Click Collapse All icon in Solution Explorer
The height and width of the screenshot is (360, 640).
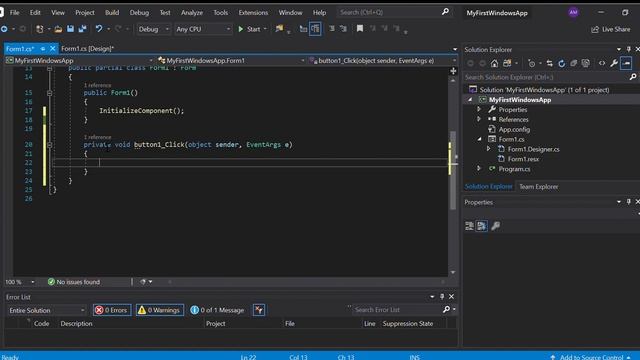coord(573,63)
